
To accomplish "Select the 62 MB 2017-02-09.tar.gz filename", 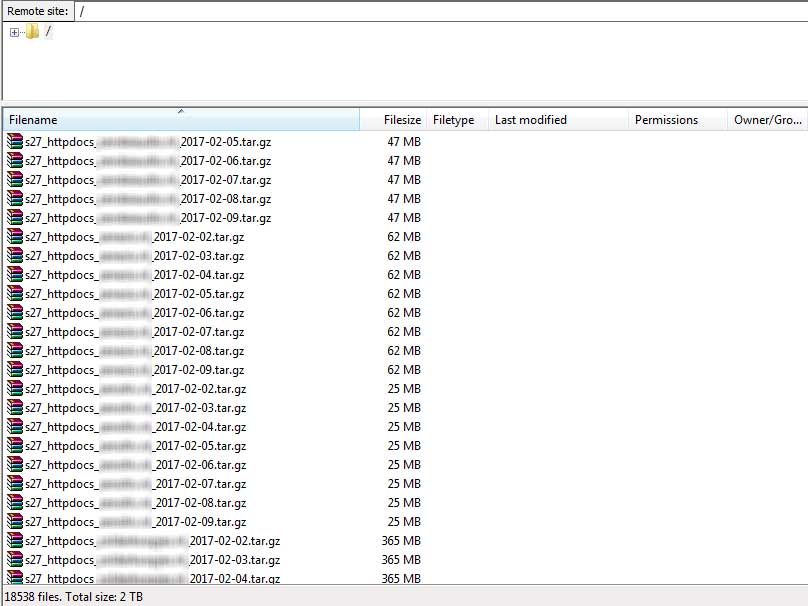I will [x=134, y=370].
